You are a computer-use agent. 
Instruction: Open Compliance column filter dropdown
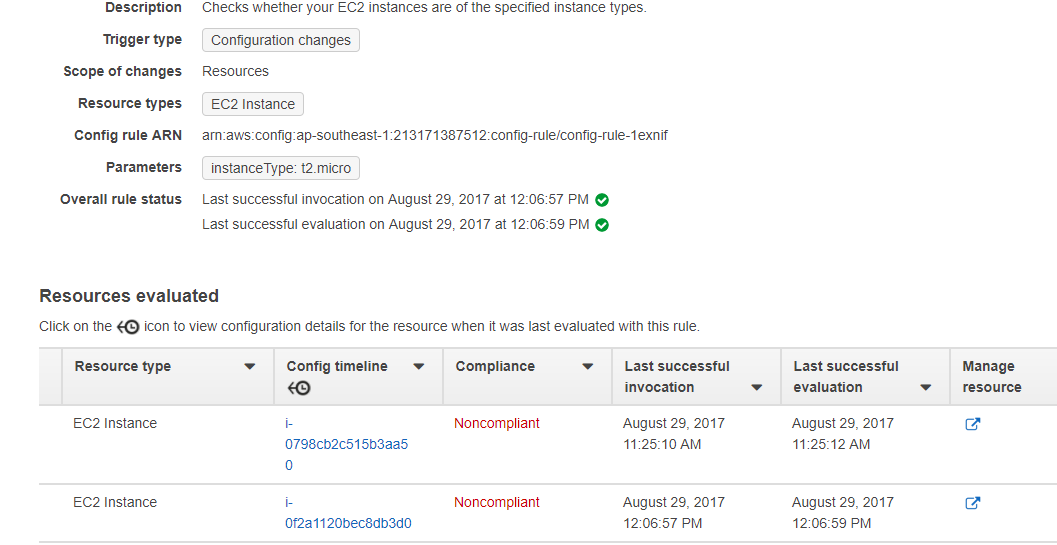pyautogui.click(x=588, y=367)
